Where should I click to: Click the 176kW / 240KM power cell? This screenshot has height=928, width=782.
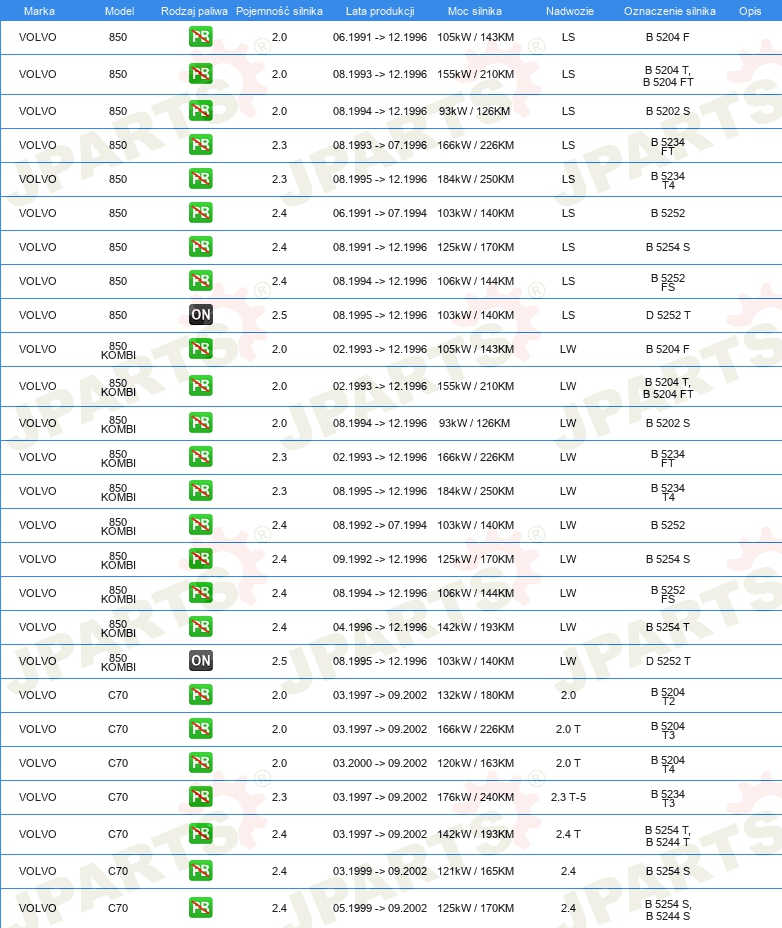click(475, 797)
